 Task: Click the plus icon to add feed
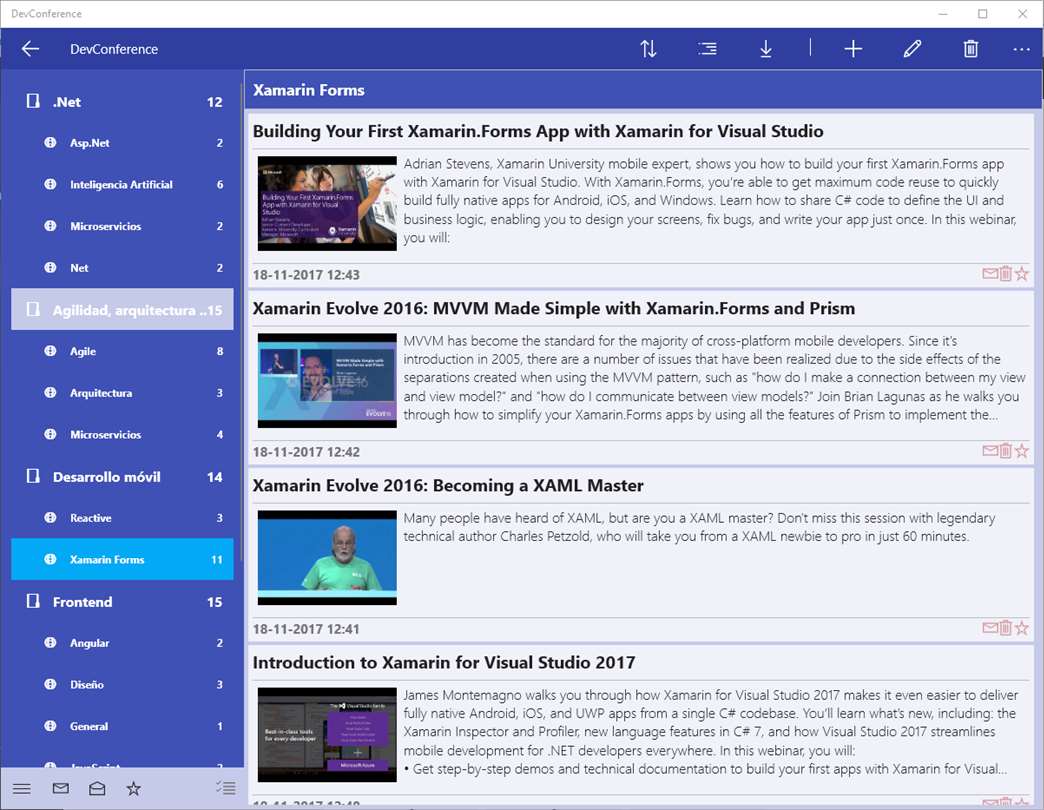(x=853, y=49)
